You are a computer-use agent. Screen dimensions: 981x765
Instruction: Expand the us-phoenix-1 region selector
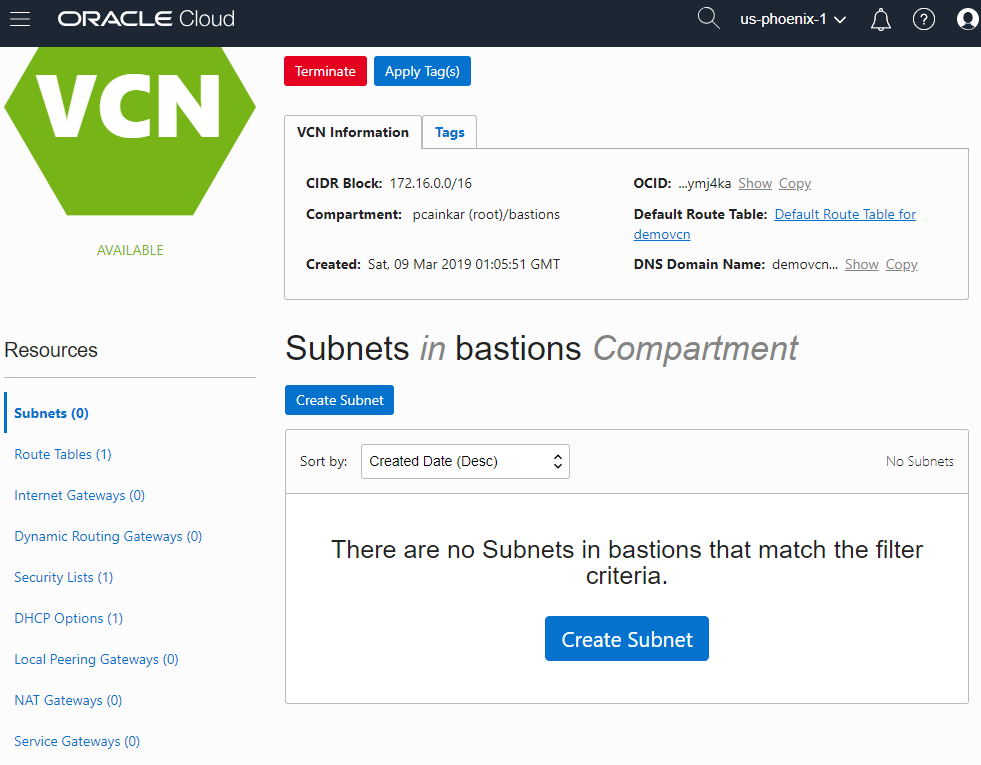(x=793, y=19)
